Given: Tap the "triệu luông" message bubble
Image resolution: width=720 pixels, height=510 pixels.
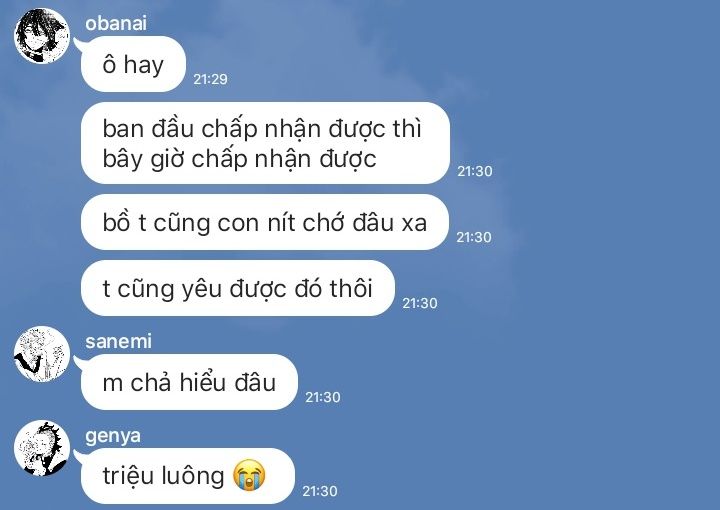Looking at the screenshot, I should coord(188,476).
